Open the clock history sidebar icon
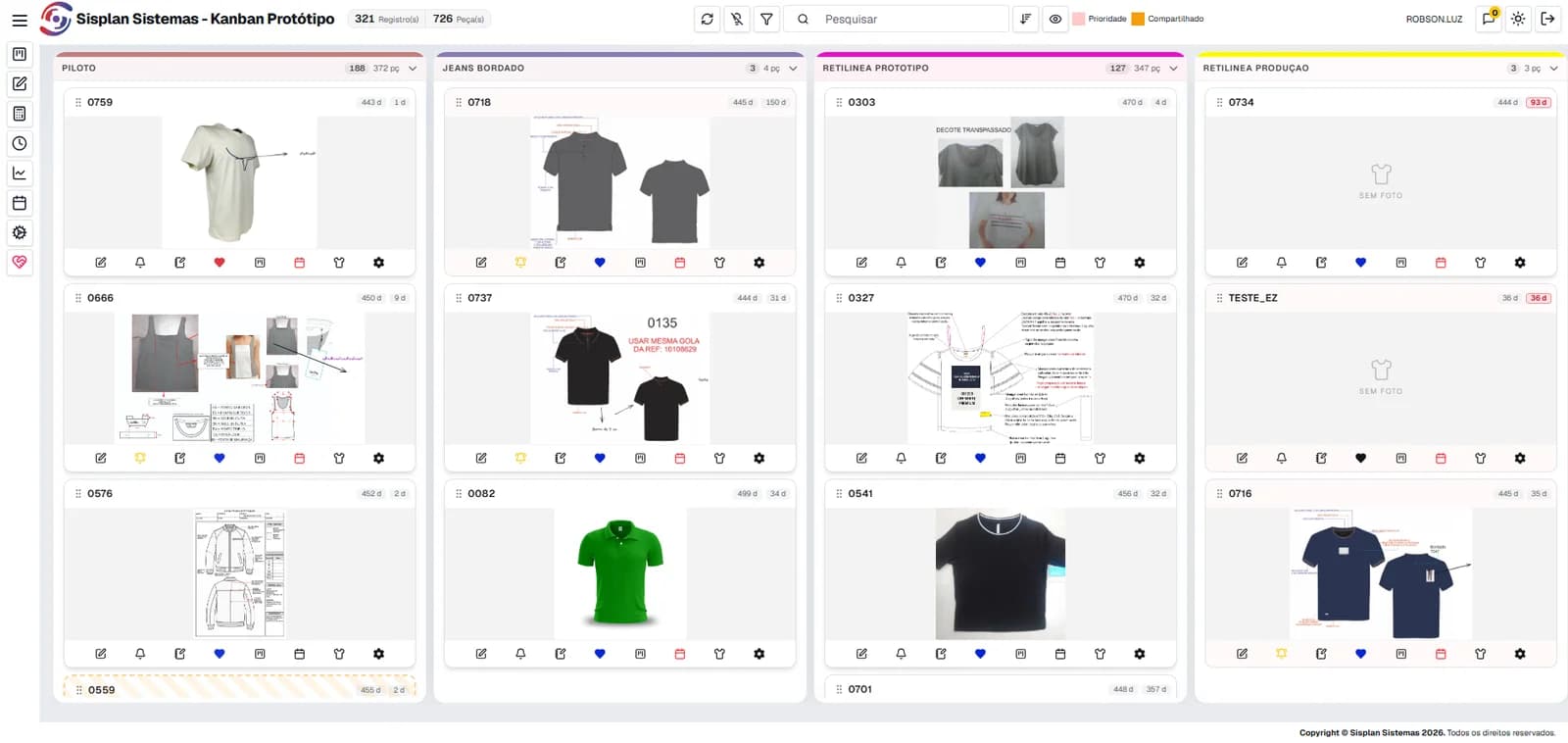Image resolution: width=1568 pixels, height=743 pixels. [20, 143]
